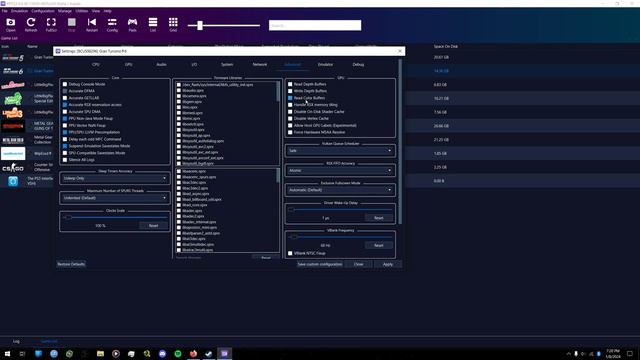Image resolution: width=640 pixels, height=360 pixels.
Task: Toggle Accurate RSX reservation access
Action: [x=65, y=105]
